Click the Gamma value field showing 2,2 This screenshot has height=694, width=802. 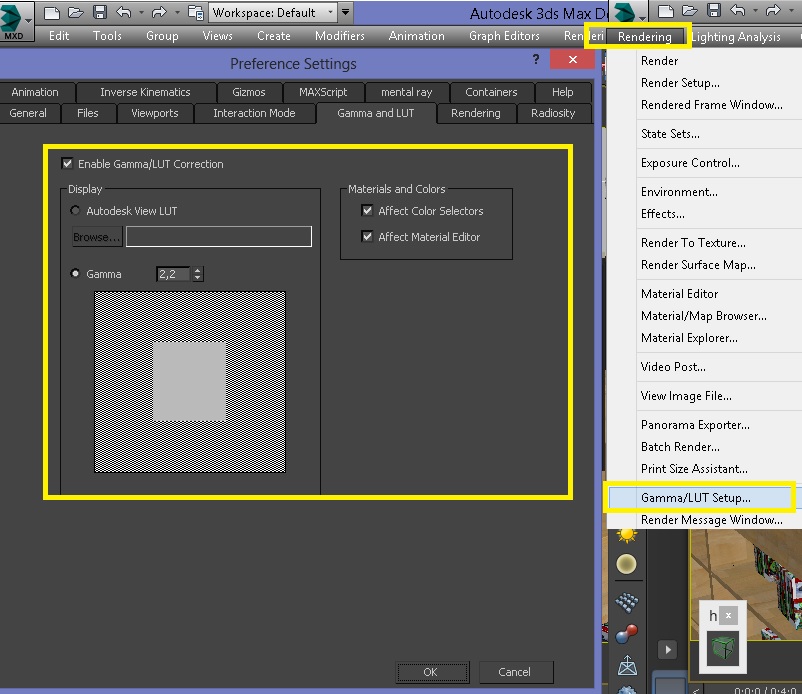point(173,274)
